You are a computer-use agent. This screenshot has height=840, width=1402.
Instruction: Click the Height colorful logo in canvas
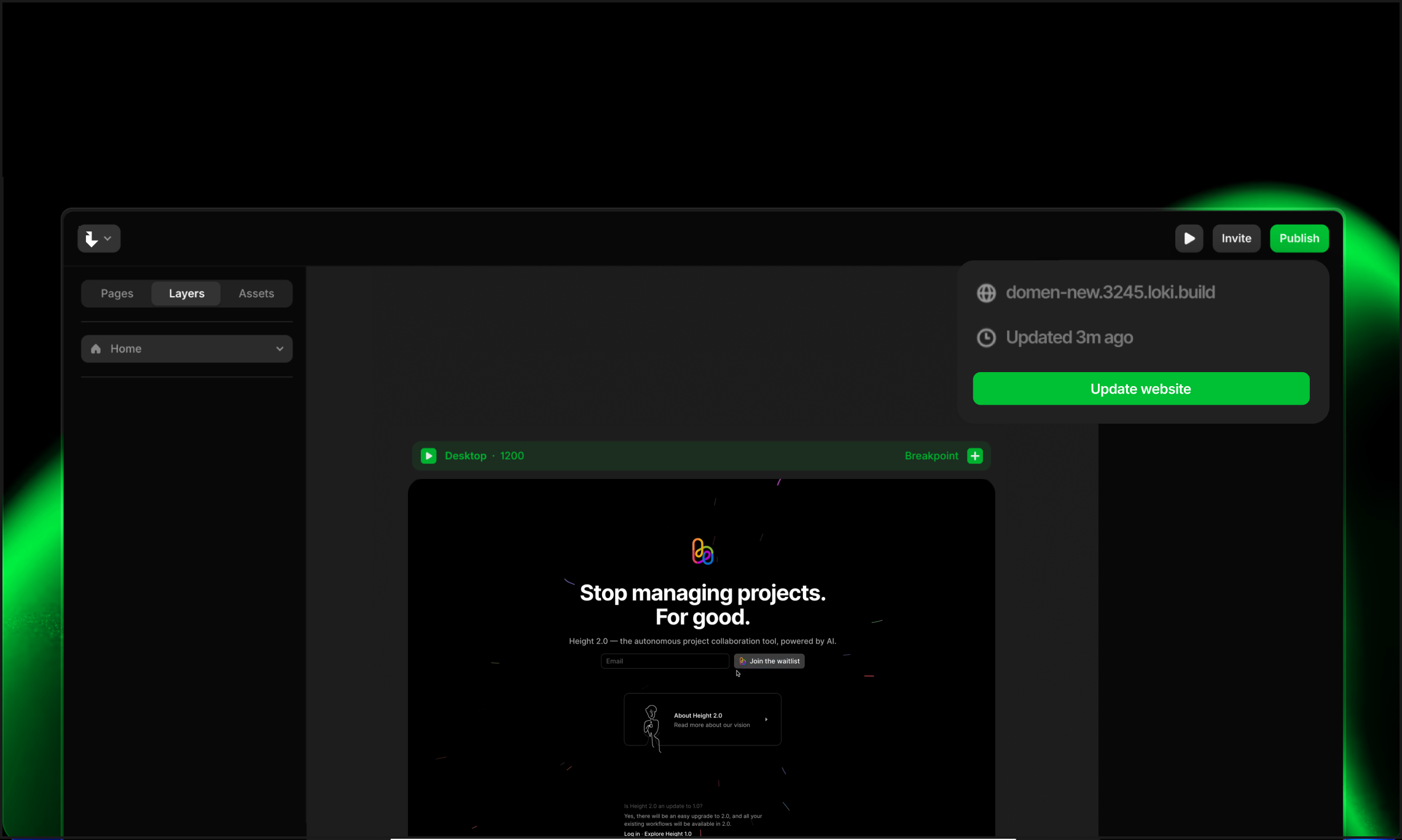click(702, 551)
